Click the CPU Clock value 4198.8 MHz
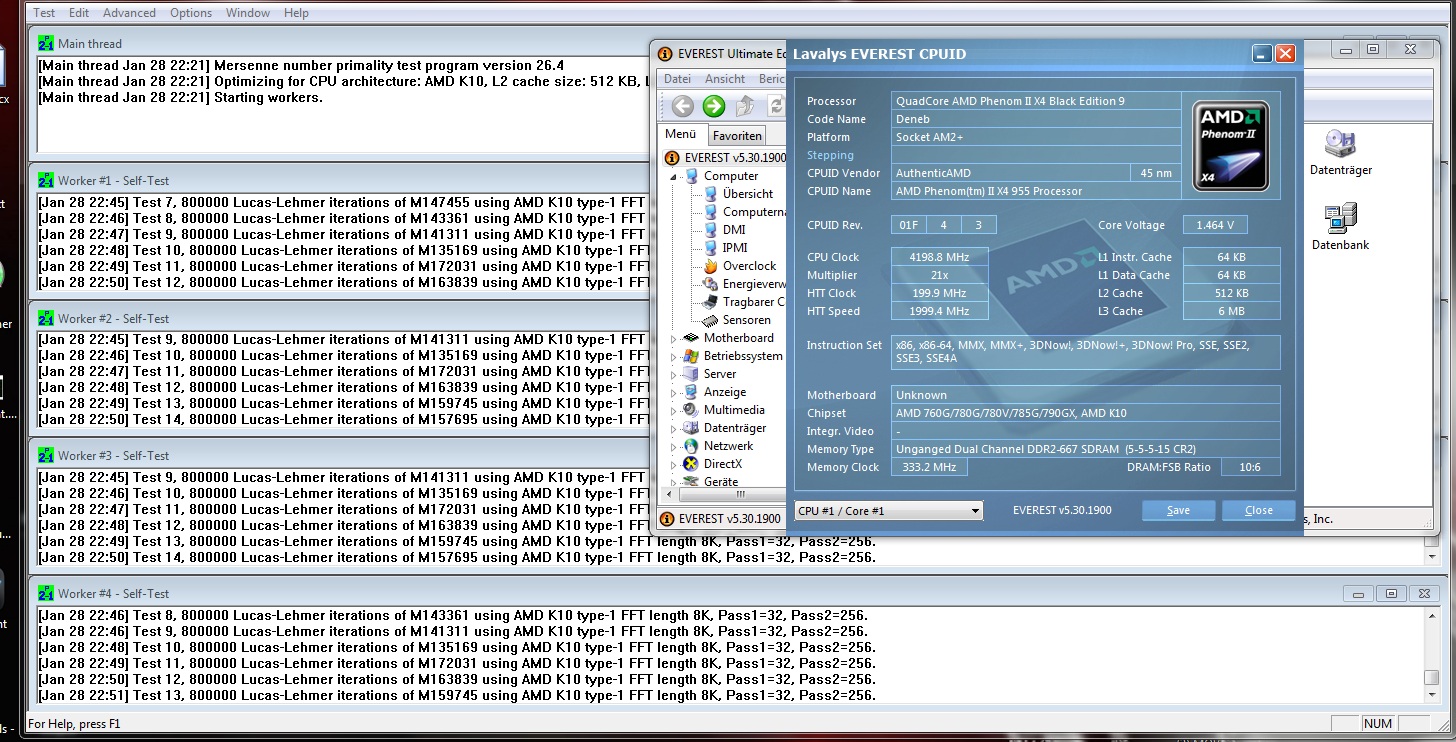This screenshot has height=742, width=1456. [939, 257]
